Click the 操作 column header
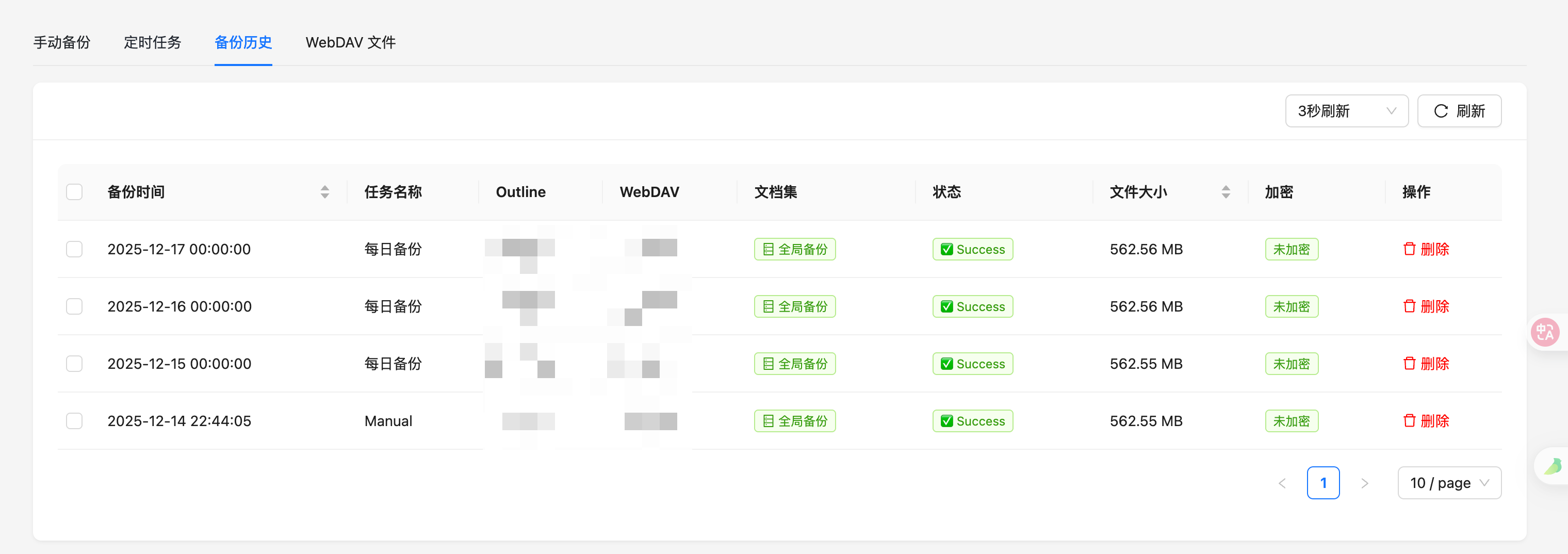Image resolution: width=1568 pixels, height=554 pixels. click(x=1416, y=192)
